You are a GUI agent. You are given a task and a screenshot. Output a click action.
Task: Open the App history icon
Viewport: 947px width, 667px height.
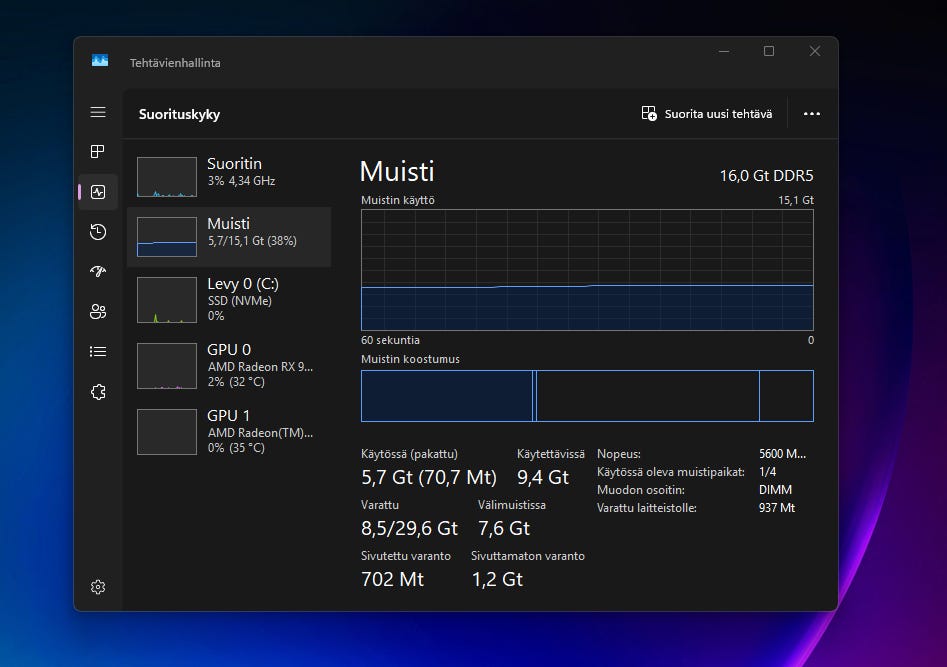[98, 232]
